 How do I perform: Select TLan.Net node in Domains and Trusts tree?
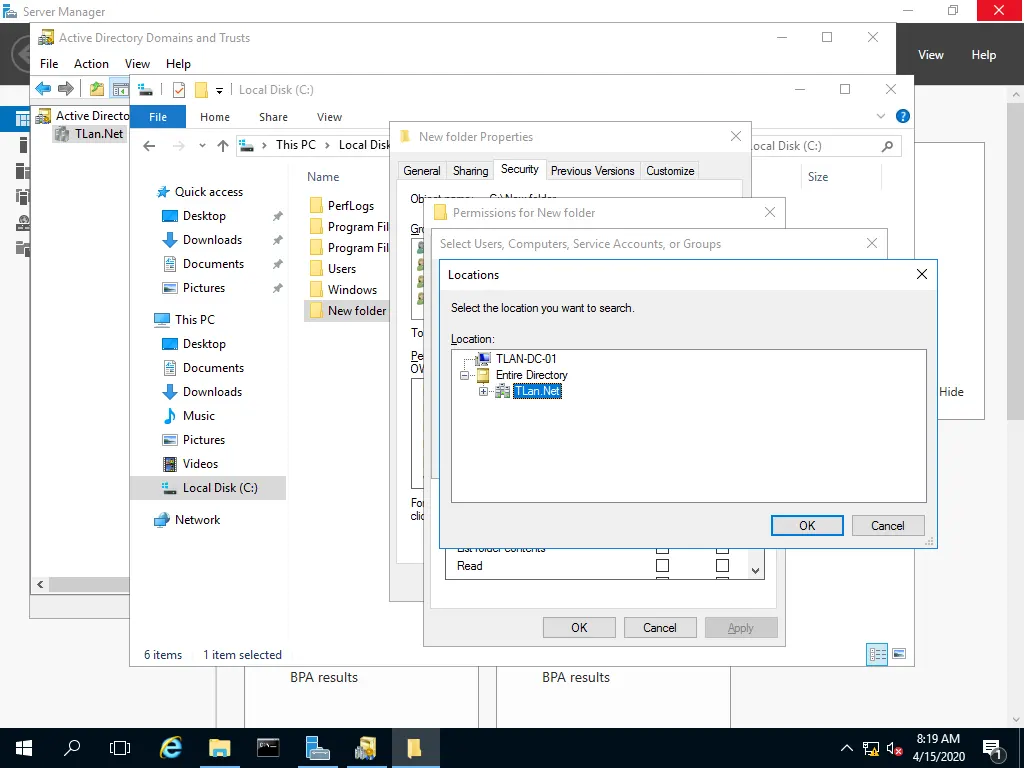(99, 134)
